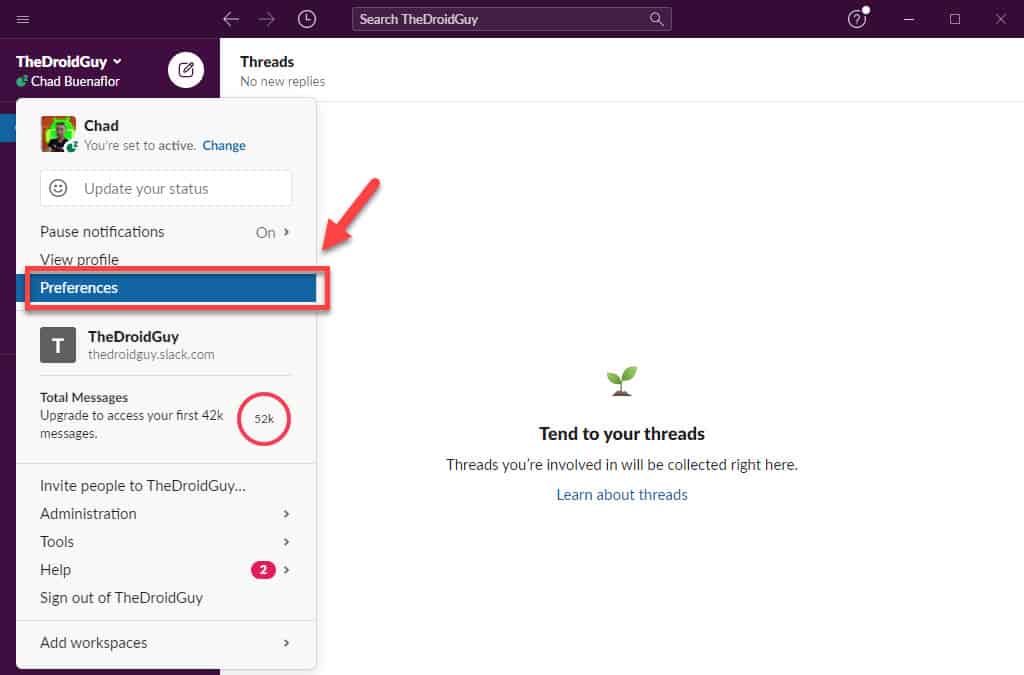Click the search magnifier icon
This screenshot has width=1024, height=675.
coord(656,19)
